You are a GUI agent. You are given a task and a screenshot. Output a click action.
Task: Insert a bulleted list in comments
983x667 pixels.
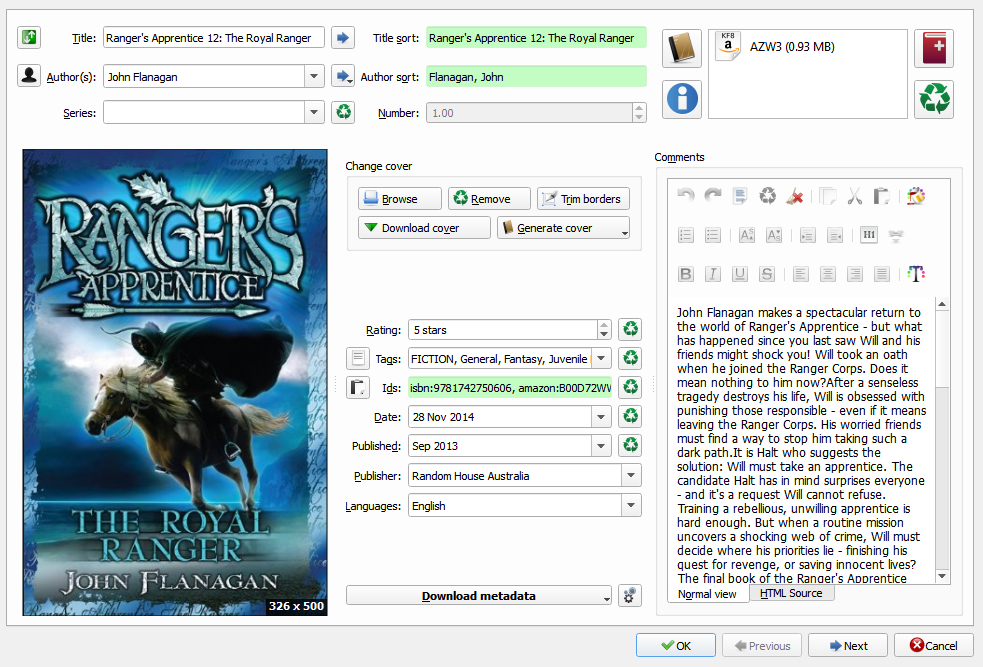[x=713, y=235]
